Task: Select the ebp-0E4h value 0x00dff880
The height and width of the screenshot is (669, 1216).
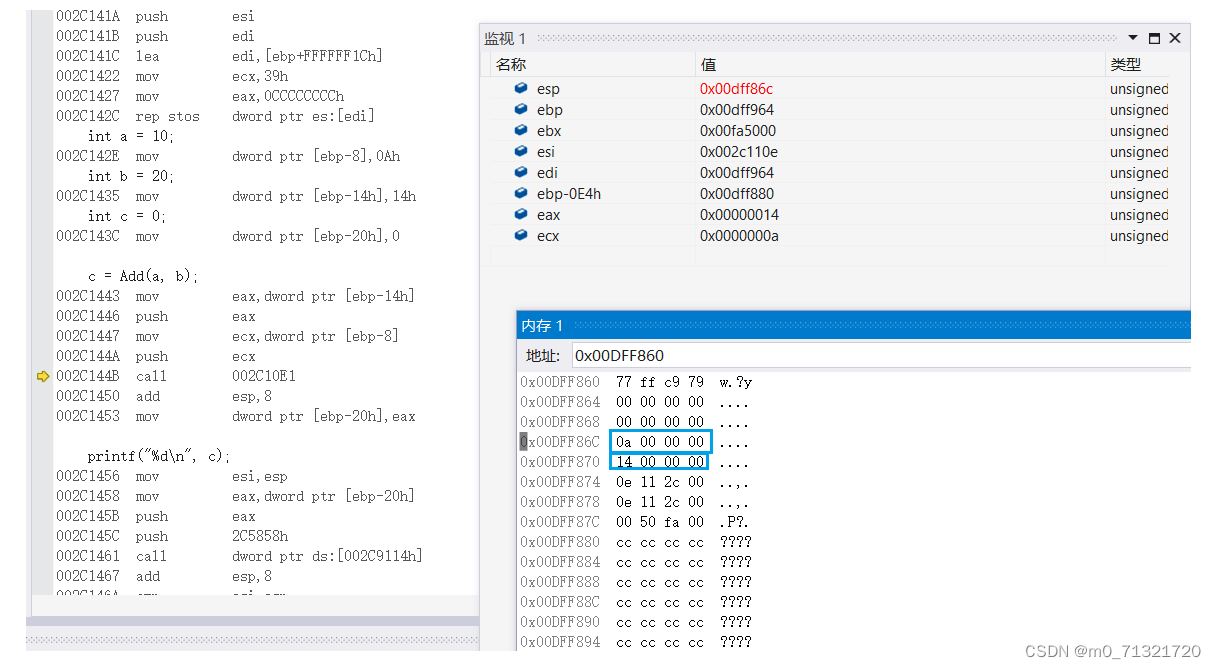Action: point(737,194)
